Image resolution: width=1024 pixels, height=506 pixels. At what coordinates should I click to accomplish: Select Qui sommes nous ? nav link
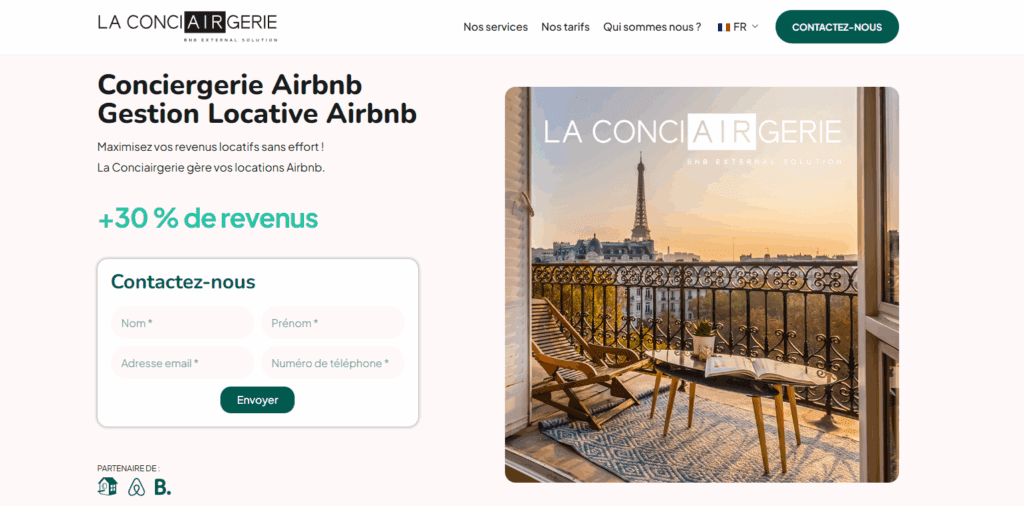click(x=652, y=27)
